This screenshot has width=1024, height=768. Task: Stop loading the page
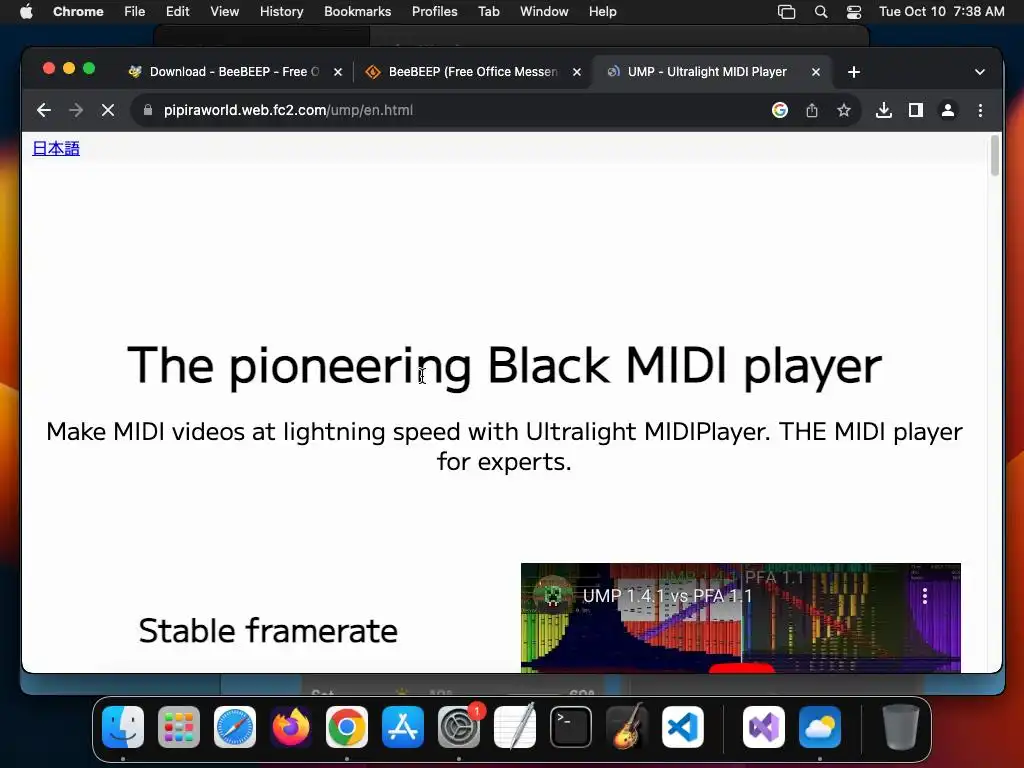108,110
